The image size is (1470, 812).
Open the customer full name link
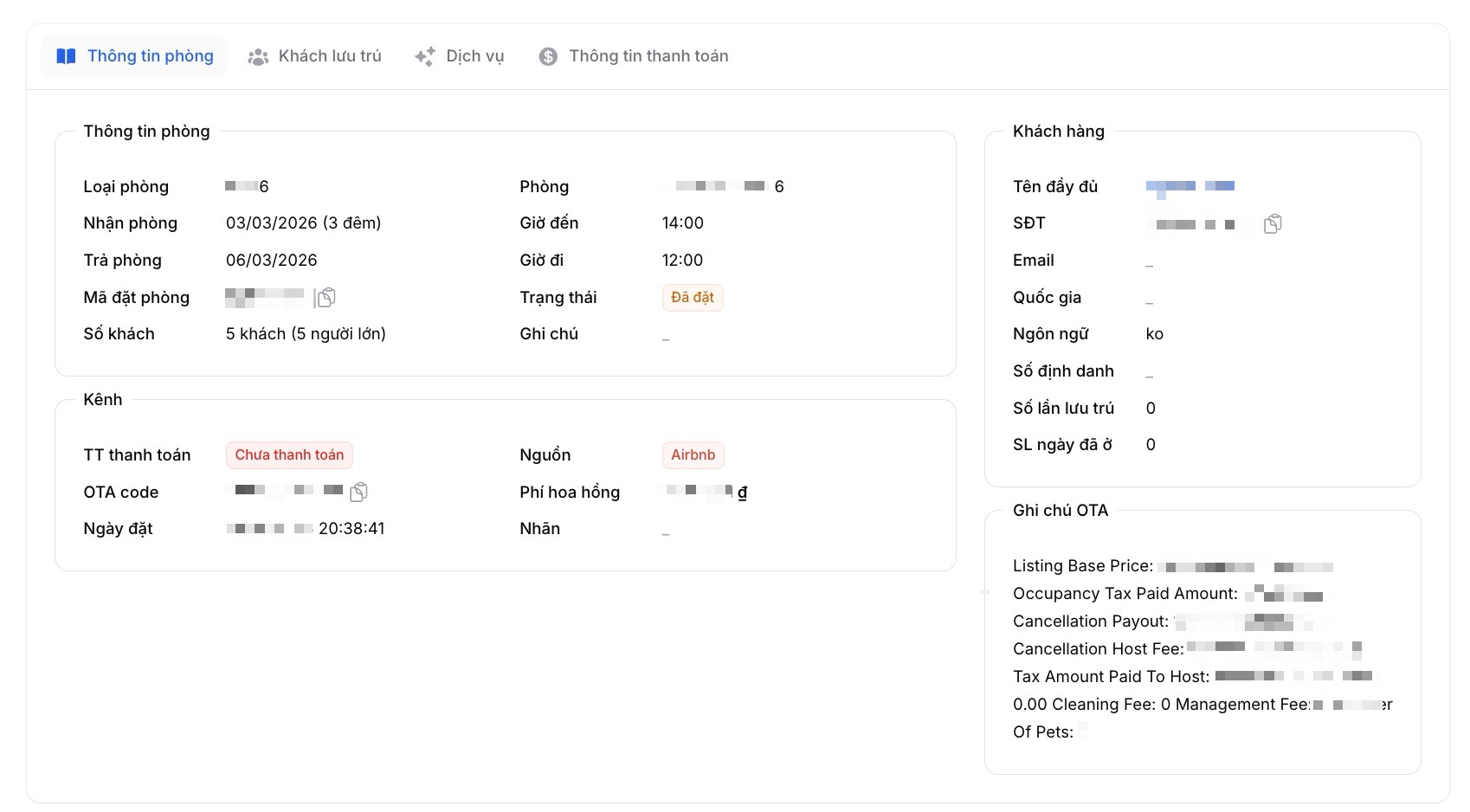tap(1190, 187)
